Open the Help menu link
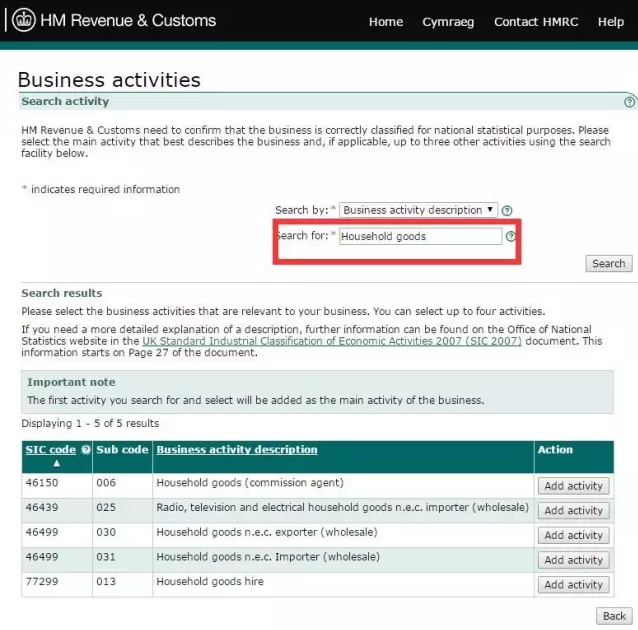The width and height of the screenshot is (638, 630). point(611,22)
